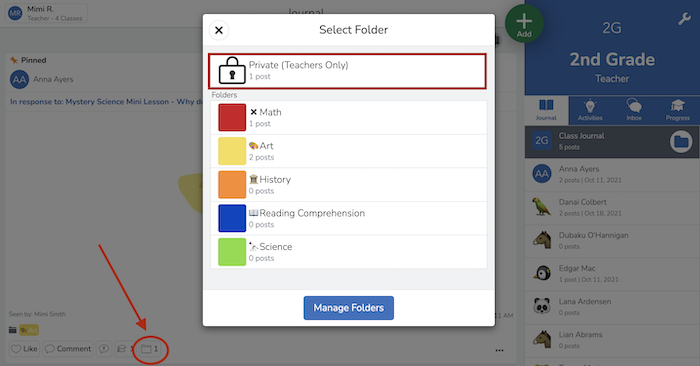Open the Progress tab
Screen dimensions: 700x366
tap(678, 110)
